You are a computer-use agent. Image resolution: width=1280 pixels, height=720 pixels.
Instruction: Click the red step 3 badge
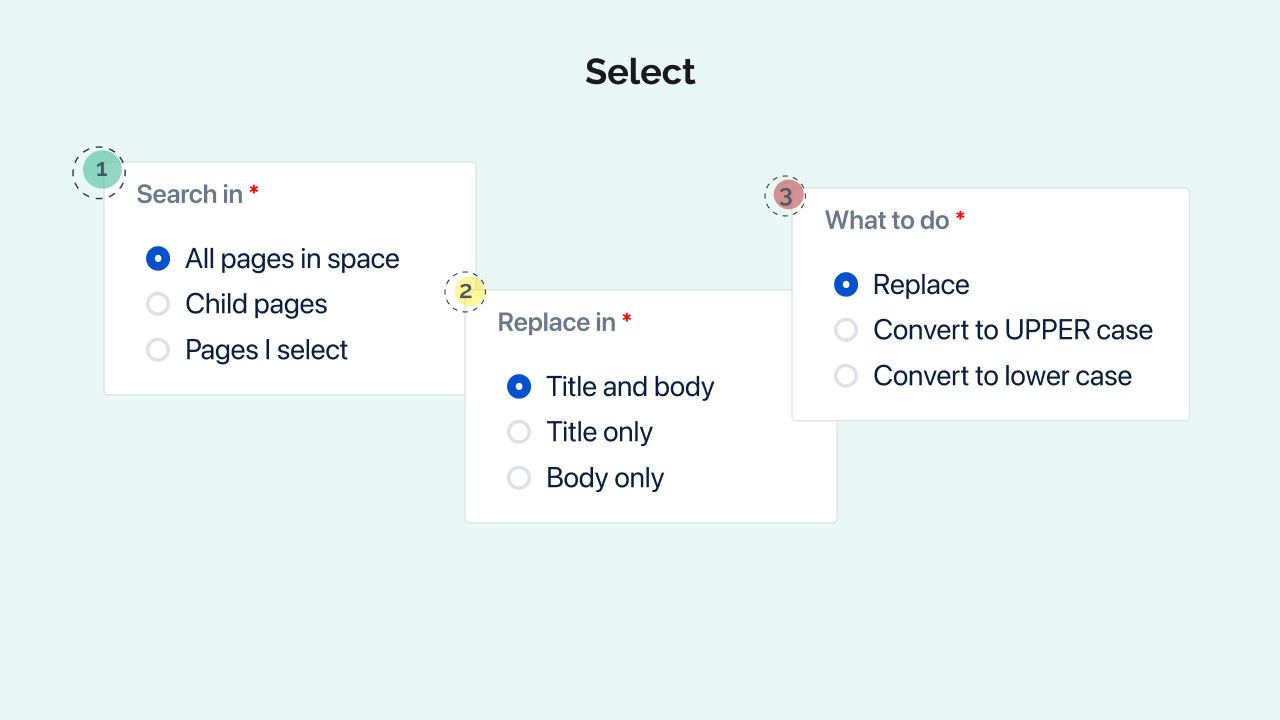pyautogui.click(x=787, y=196)
